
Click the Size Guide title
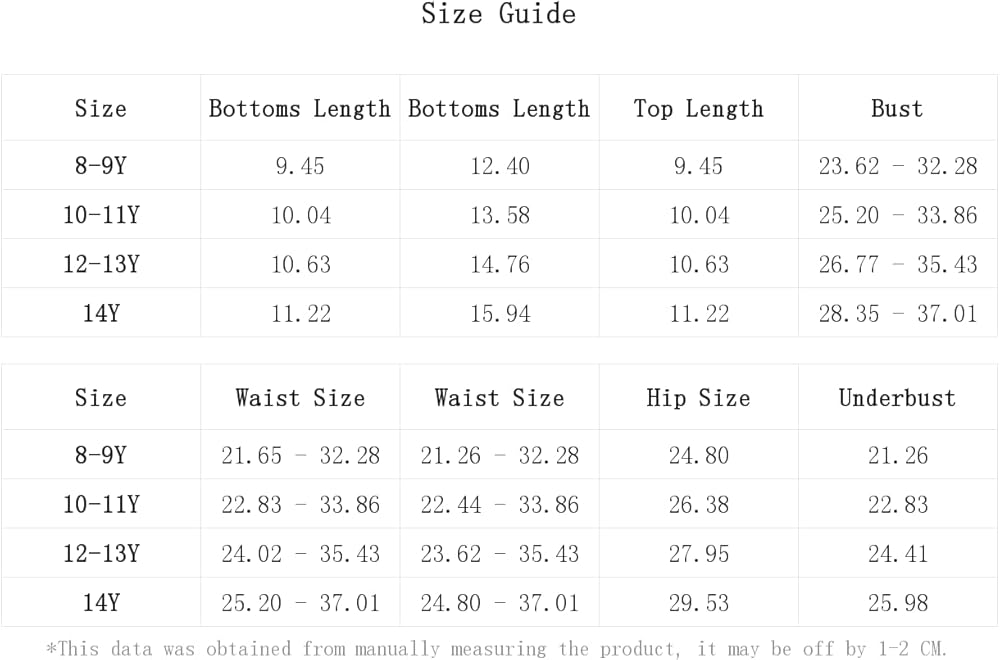coord(498,15)
